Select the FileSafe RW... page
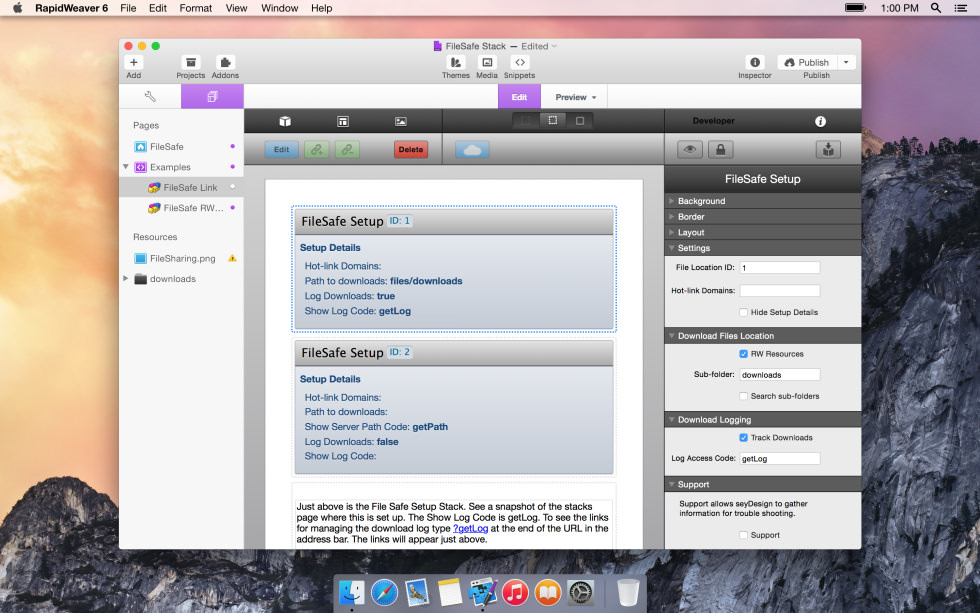The height and width of the screenshot is (613, 980). 181,208
